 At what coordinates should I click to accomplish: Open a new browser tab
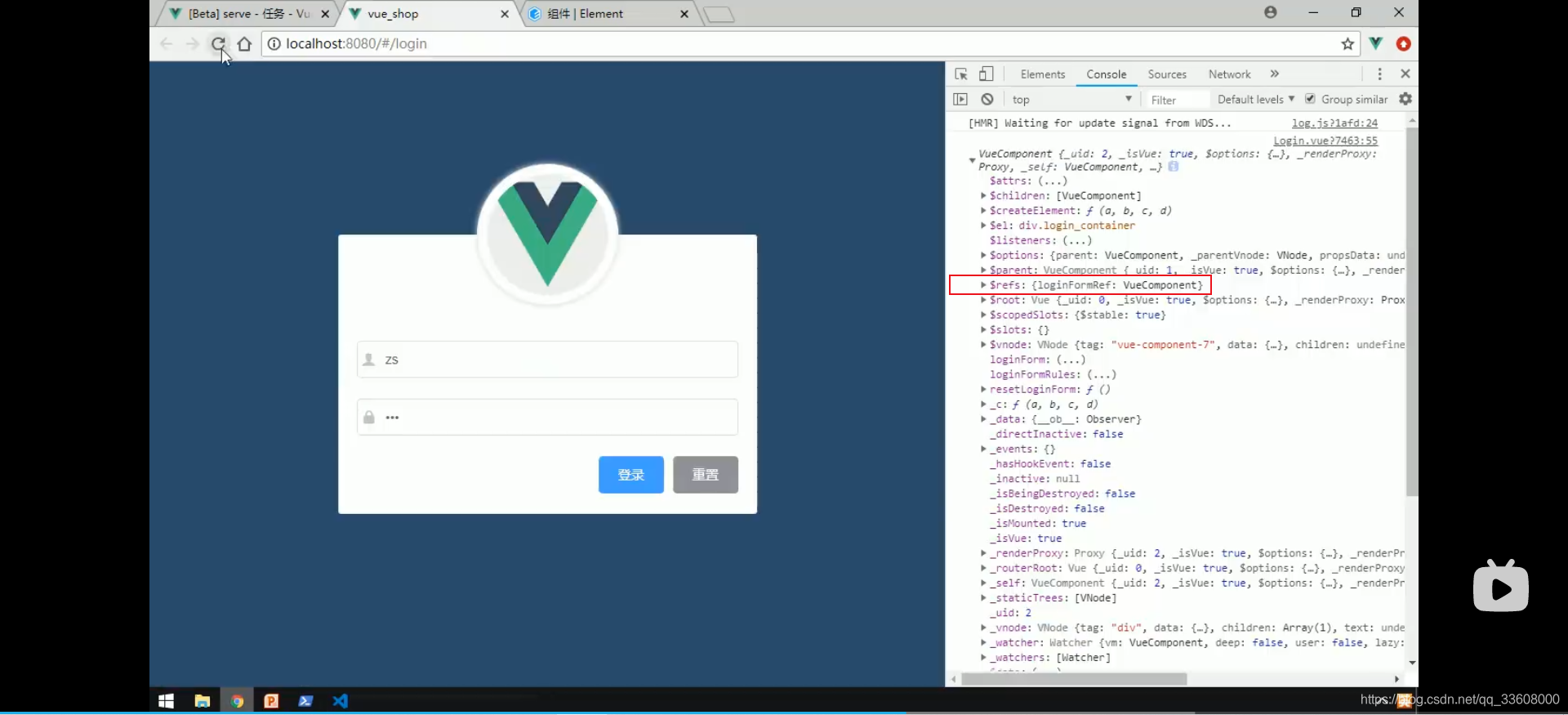click(719, 15)
